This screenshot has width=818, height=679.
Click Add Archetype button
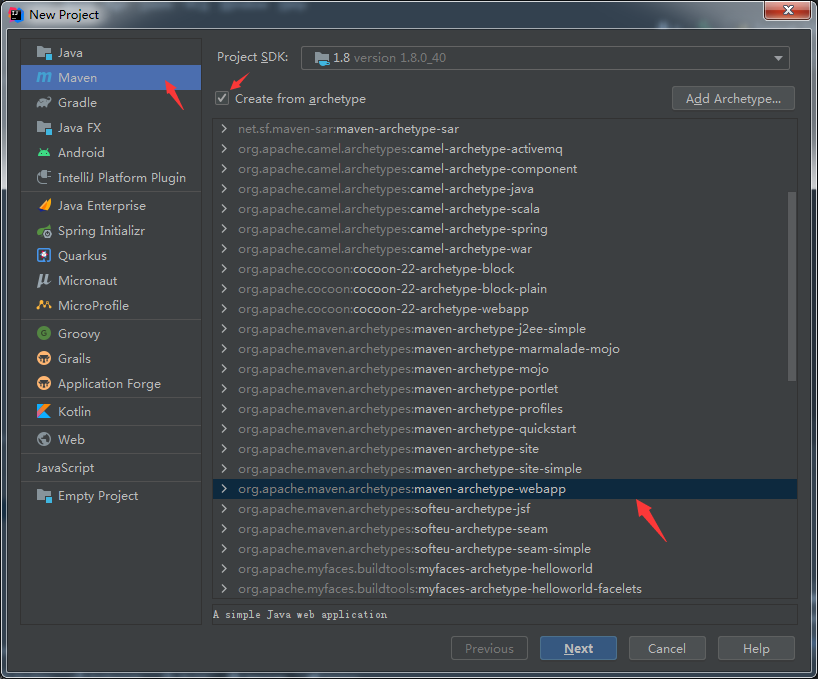pyautogui.click(x=733, y=99)
